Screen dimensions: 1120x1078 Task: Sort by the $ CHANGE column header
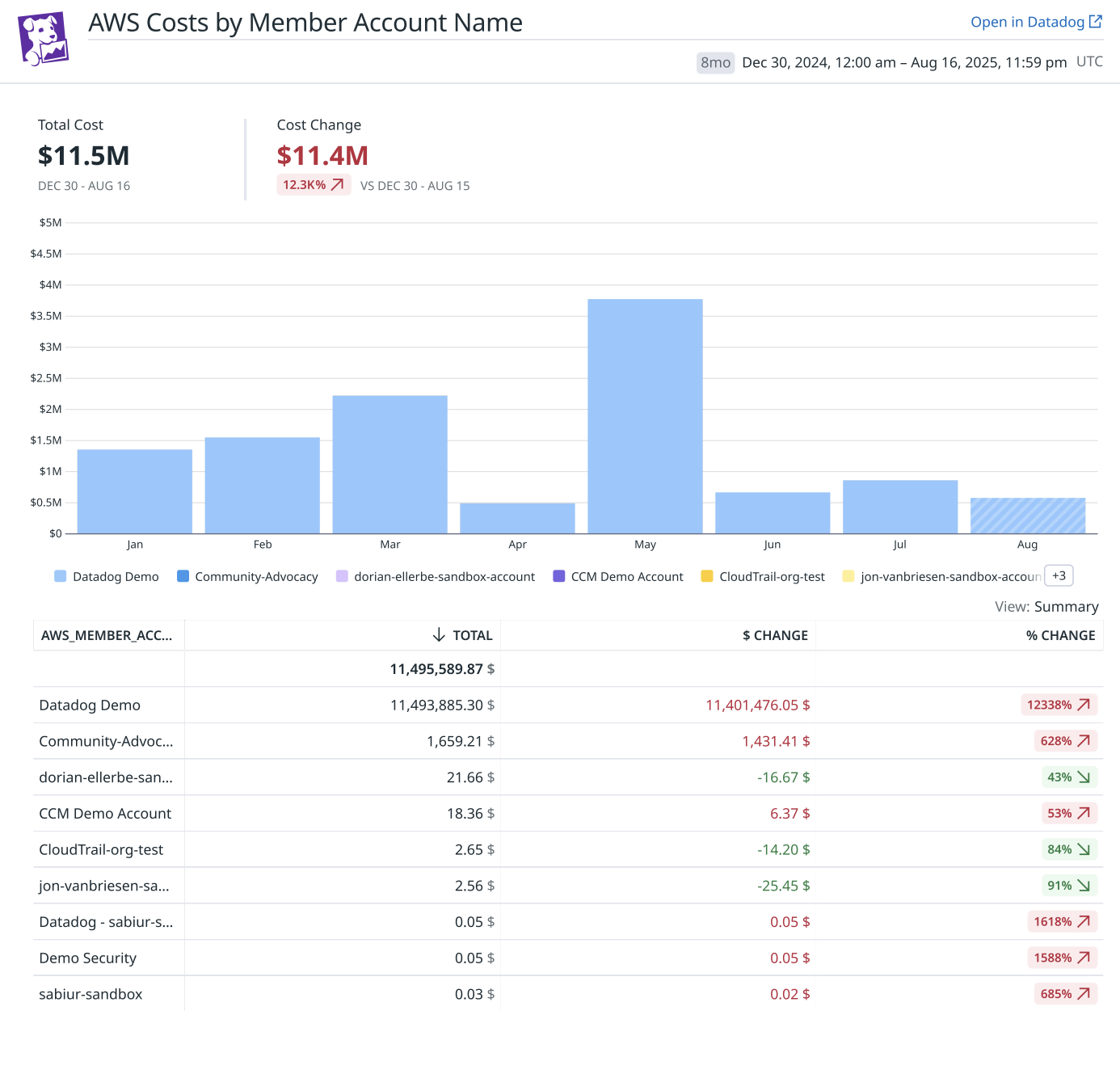pos(775,635)
